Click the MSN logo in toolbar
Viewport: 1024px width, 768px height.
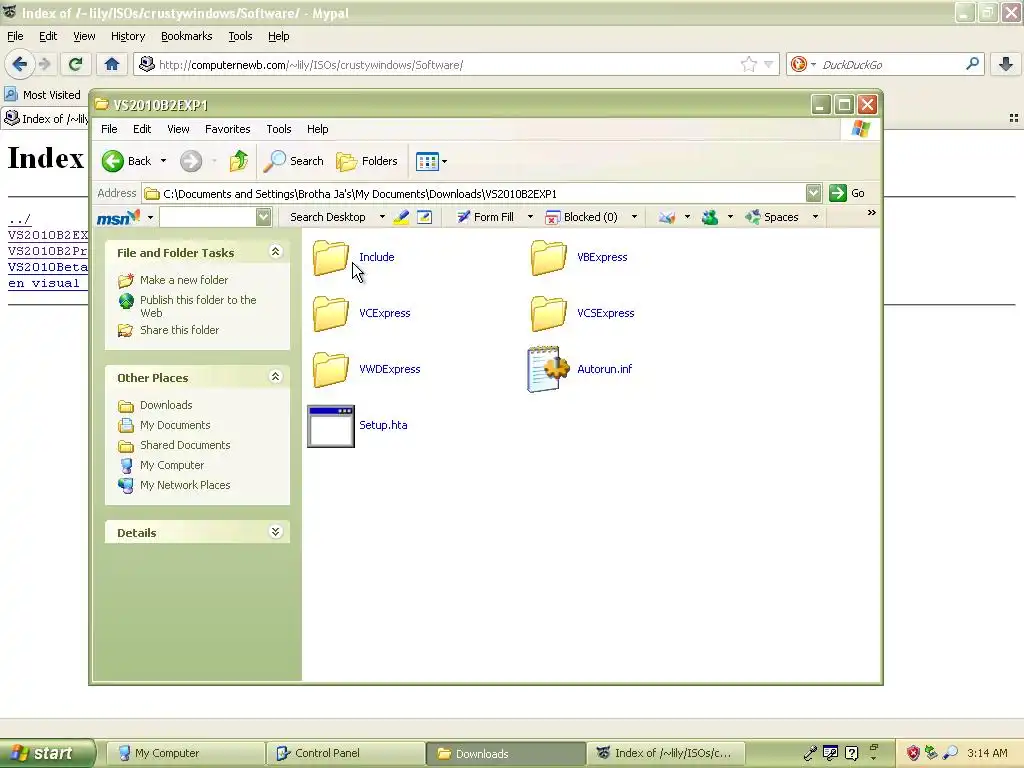[x=118, y=217]
